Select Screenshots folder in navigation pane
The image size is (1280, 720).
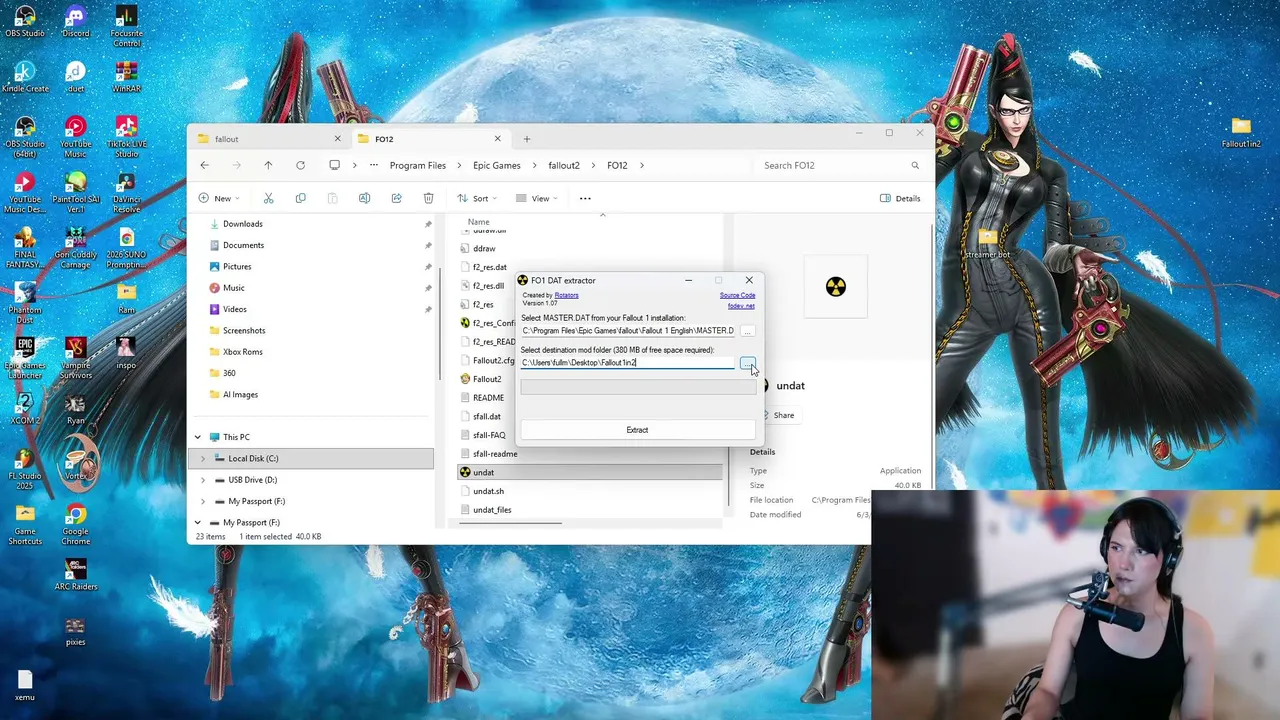244,331
